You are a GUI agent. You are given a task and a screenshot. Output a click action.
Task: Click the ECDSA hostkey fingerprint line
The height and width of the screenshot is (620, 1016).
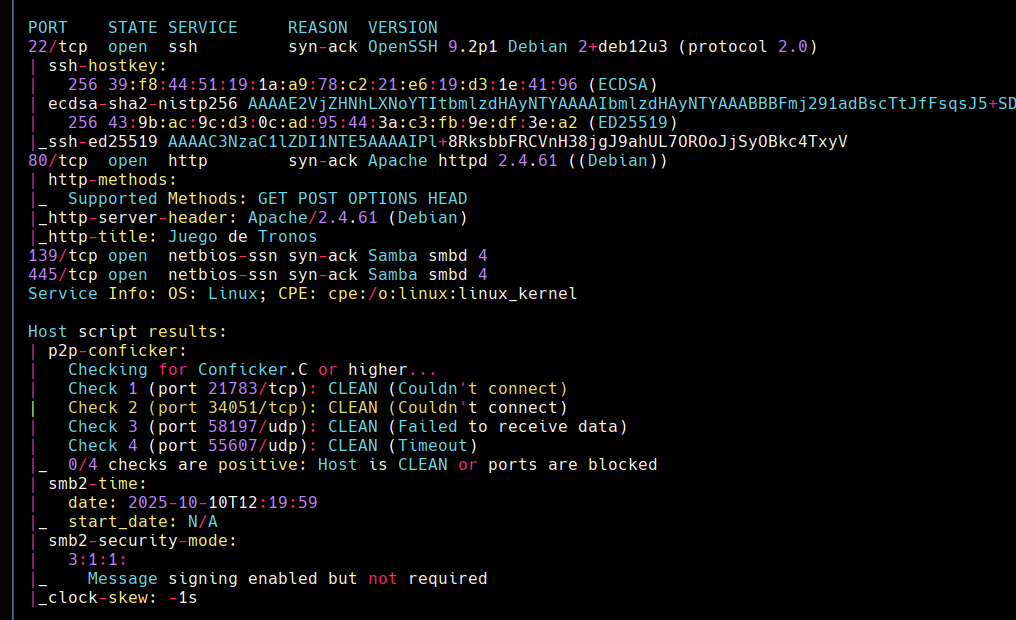pyautogui.click(x=363, y=85)
